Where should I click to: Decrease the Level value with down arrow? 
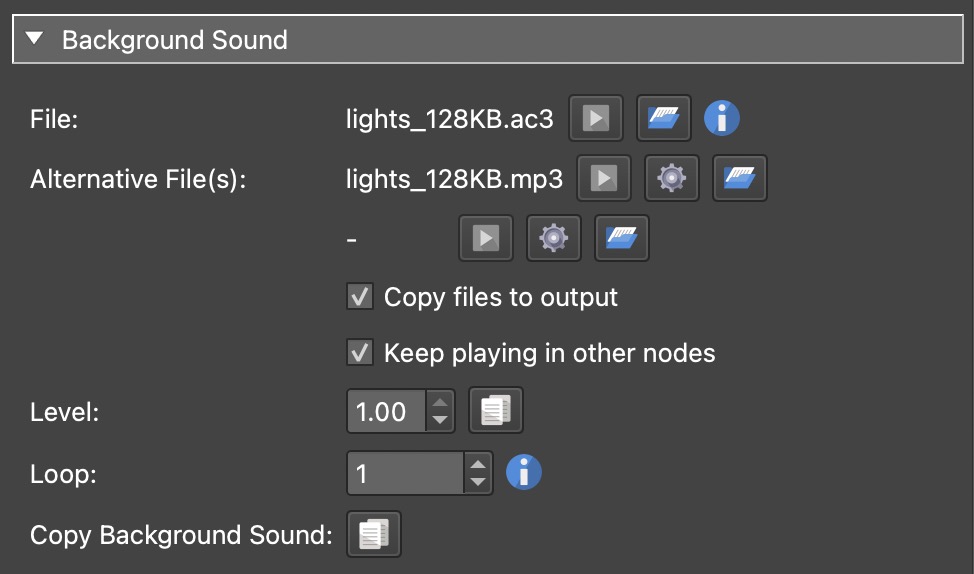click(x=440, y=421)
